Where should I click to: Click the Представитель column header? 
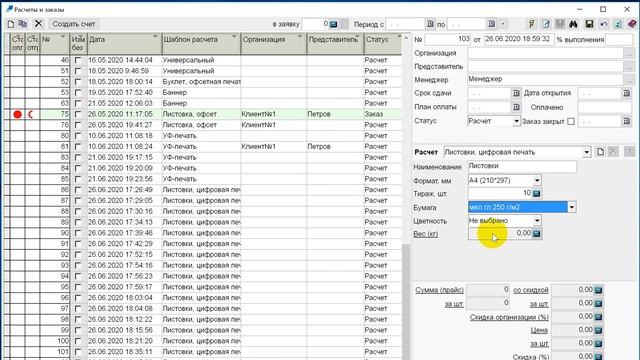coord(335,44)
